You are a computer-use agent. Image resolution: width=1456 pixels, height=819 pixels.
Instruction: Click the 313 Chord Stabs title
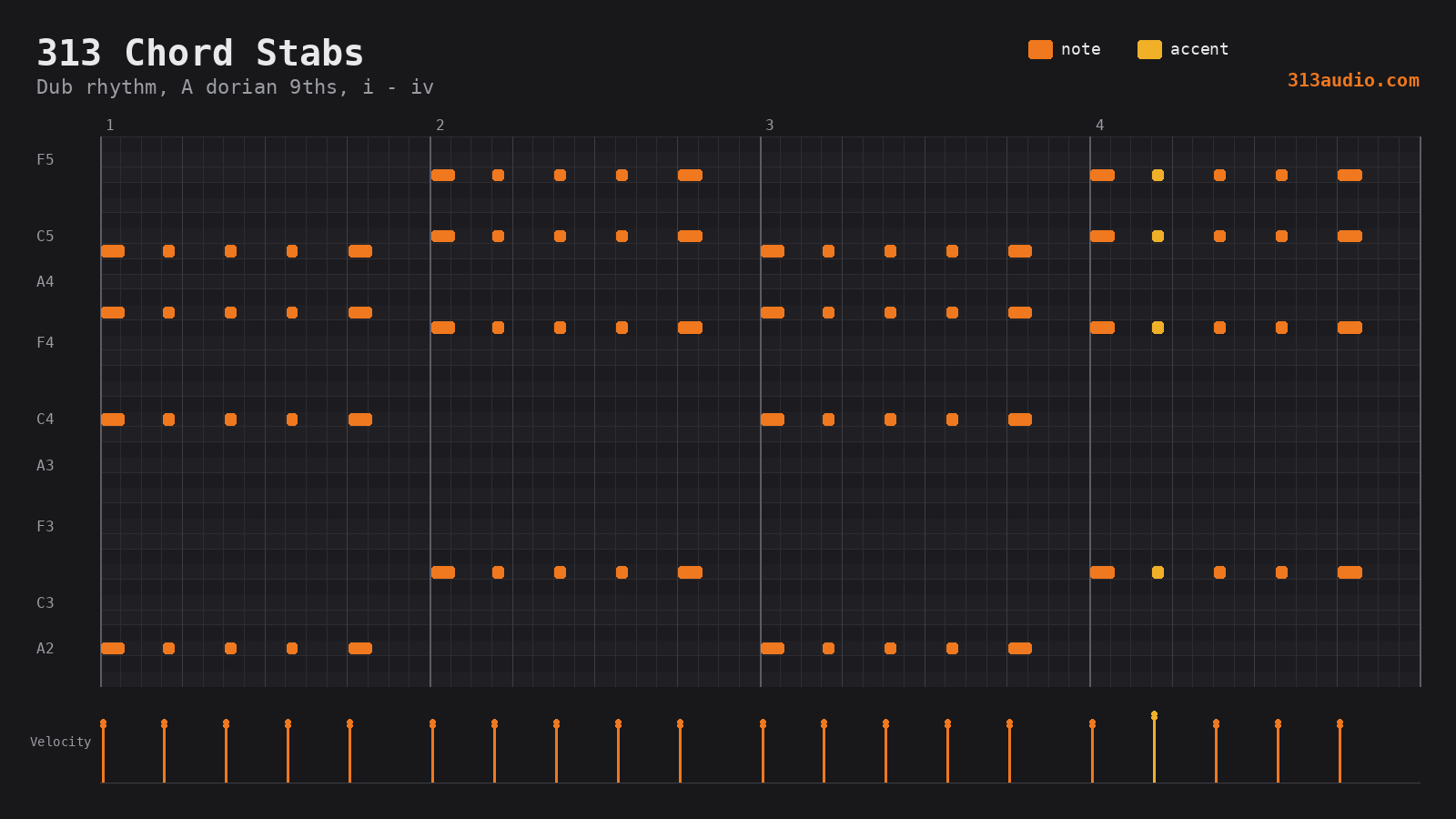pyautogui.click(x=200, y=53)
